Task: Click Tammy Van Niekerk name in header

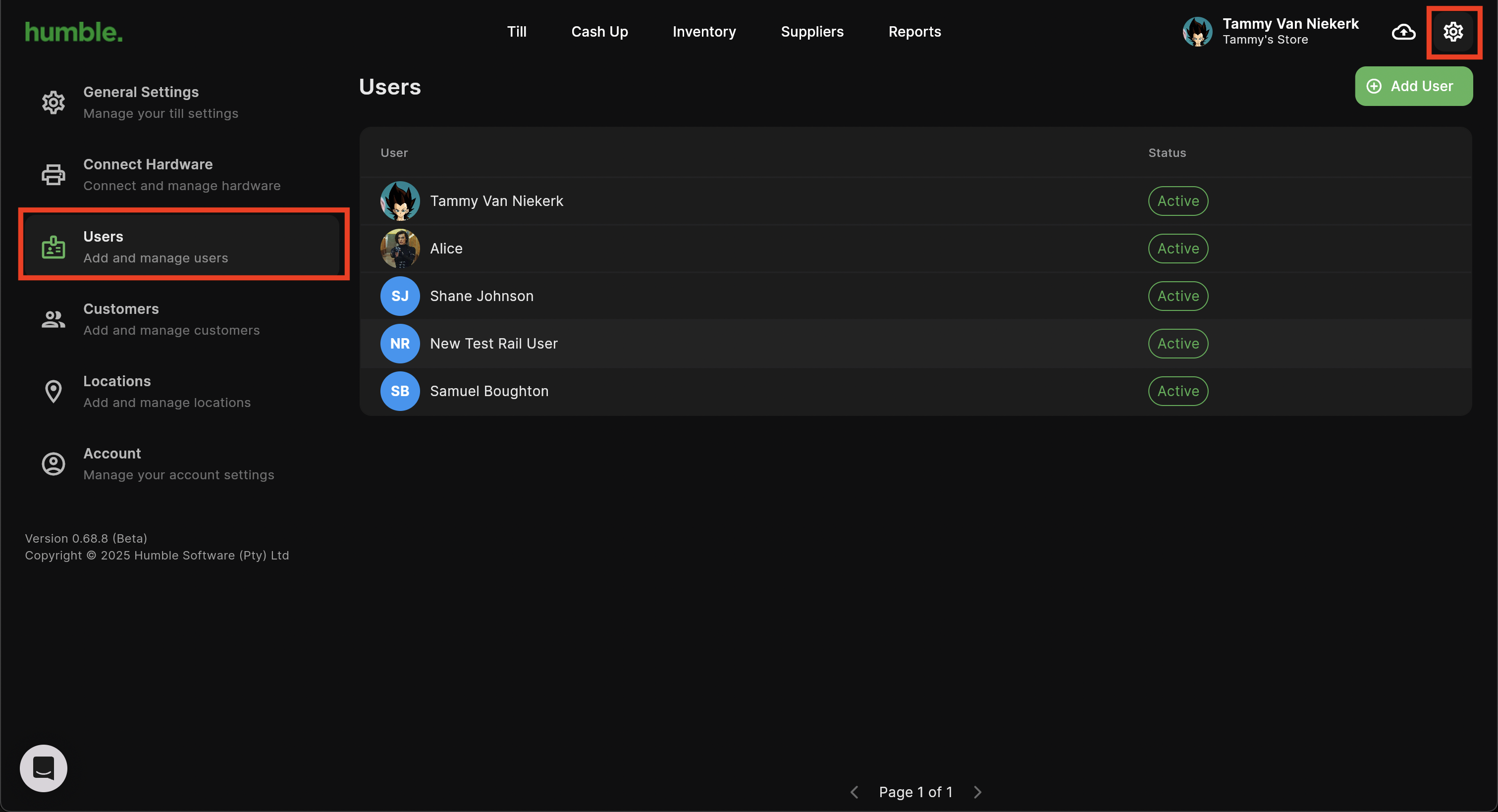Action: click(1290, 24)
